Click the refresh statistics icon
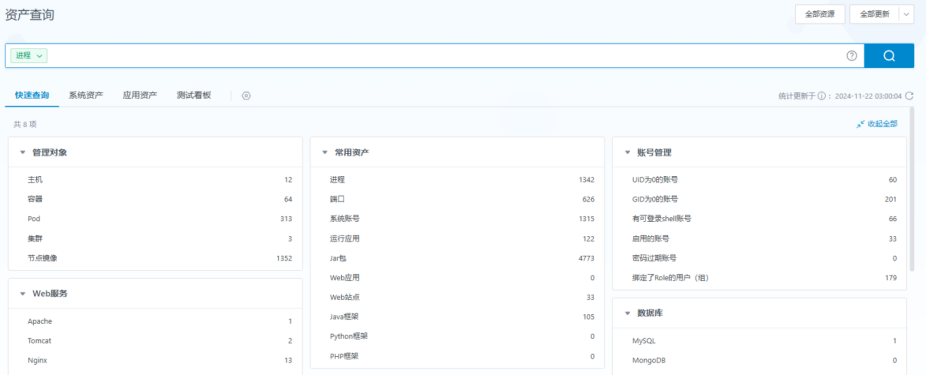This screenshot has width=926, height=375. point(909,96)
